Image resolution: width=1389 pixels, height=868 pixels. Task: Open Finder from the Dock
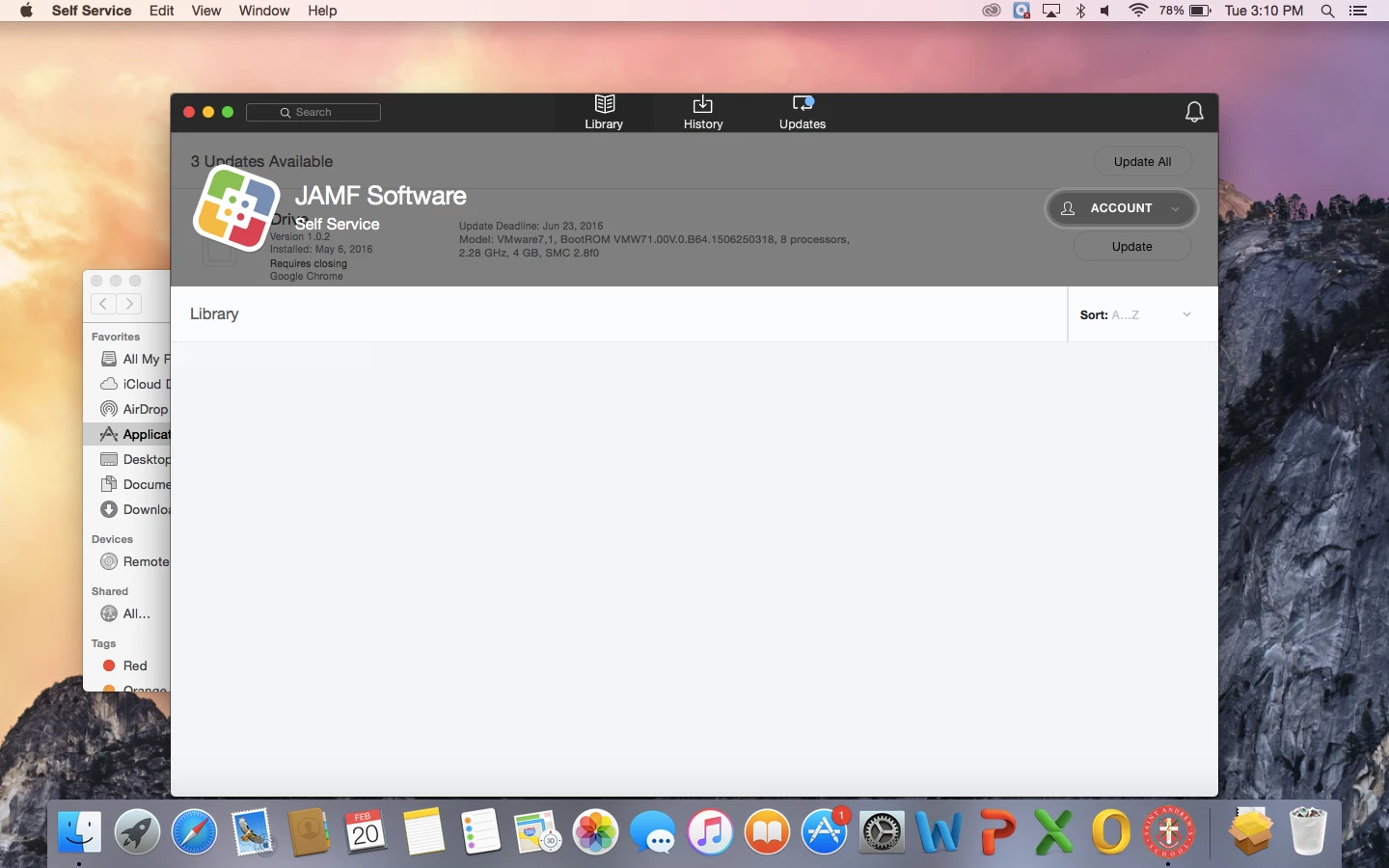79,831
